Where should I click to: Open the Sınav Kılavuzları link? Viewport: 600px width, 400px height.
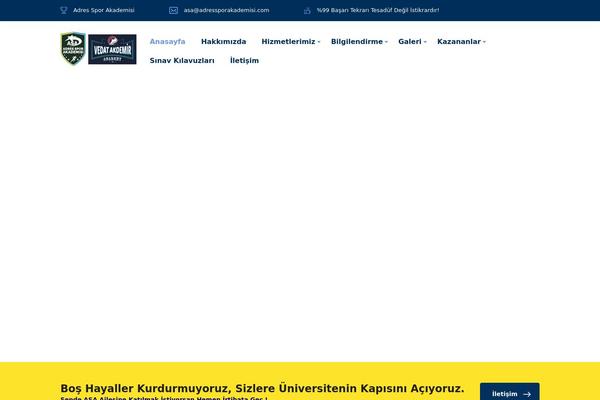pyautogui.click(x=182, y=60)
